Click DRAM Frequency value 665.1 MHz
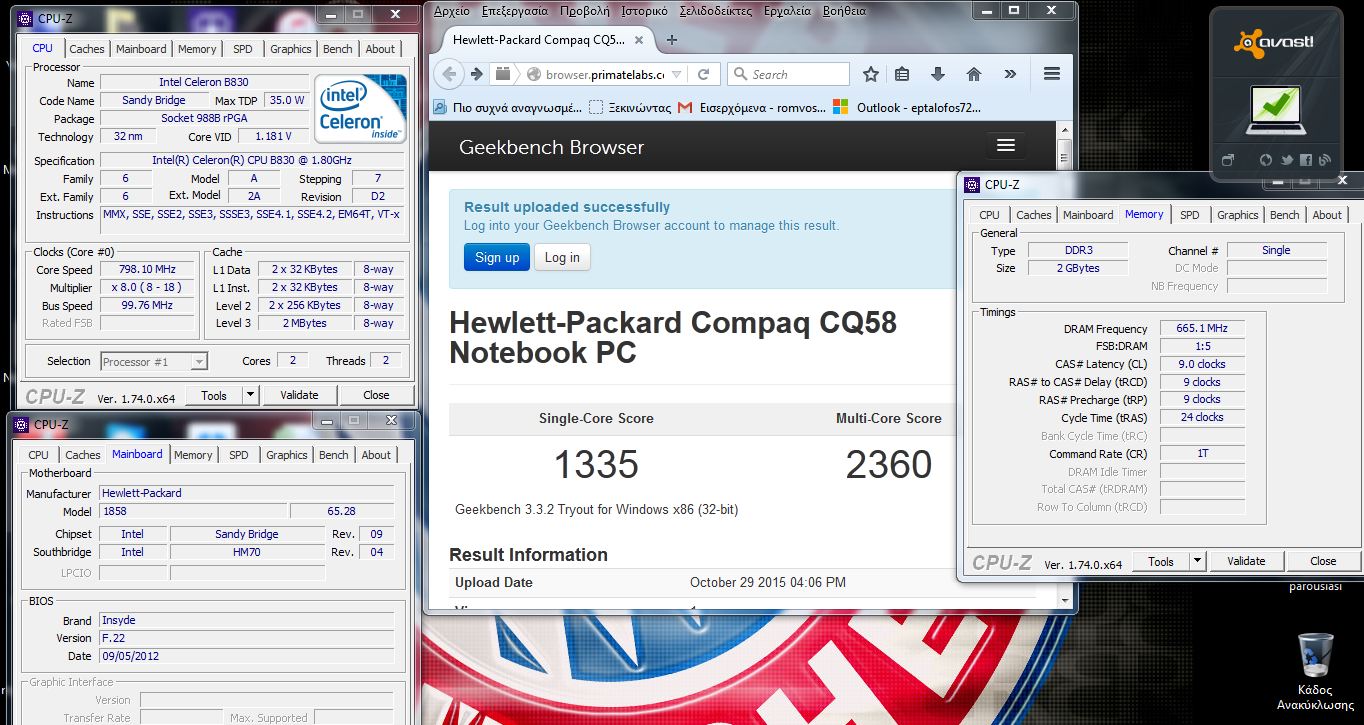This screenshot has width=1364, height=725. coord(1203,328)
